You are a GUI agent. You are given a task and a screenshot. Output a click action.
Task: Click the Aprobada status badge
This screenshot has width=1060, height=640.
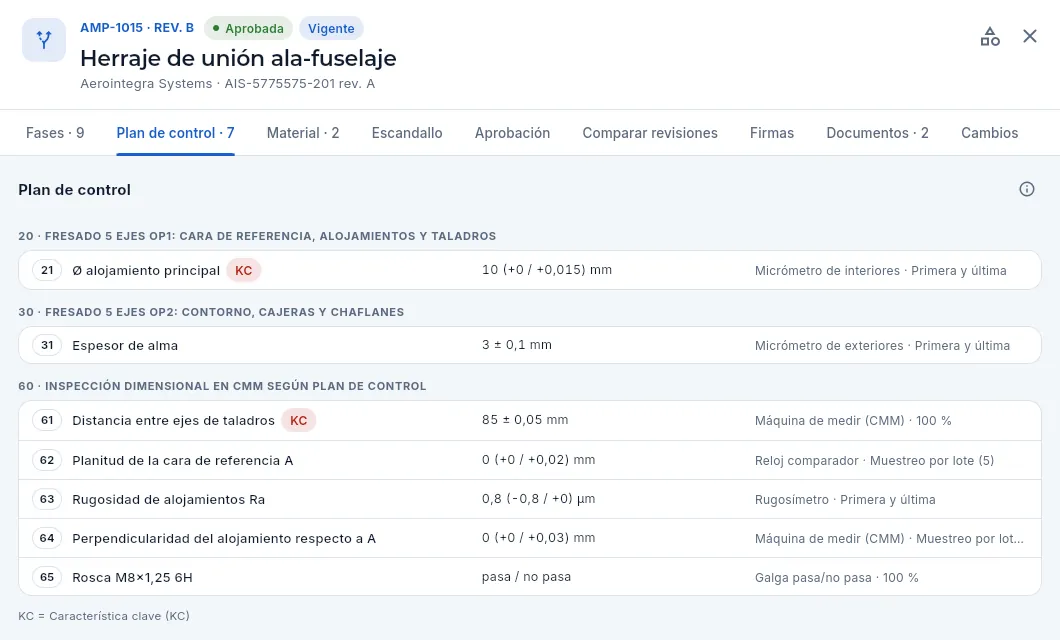[x=248, y=28]
